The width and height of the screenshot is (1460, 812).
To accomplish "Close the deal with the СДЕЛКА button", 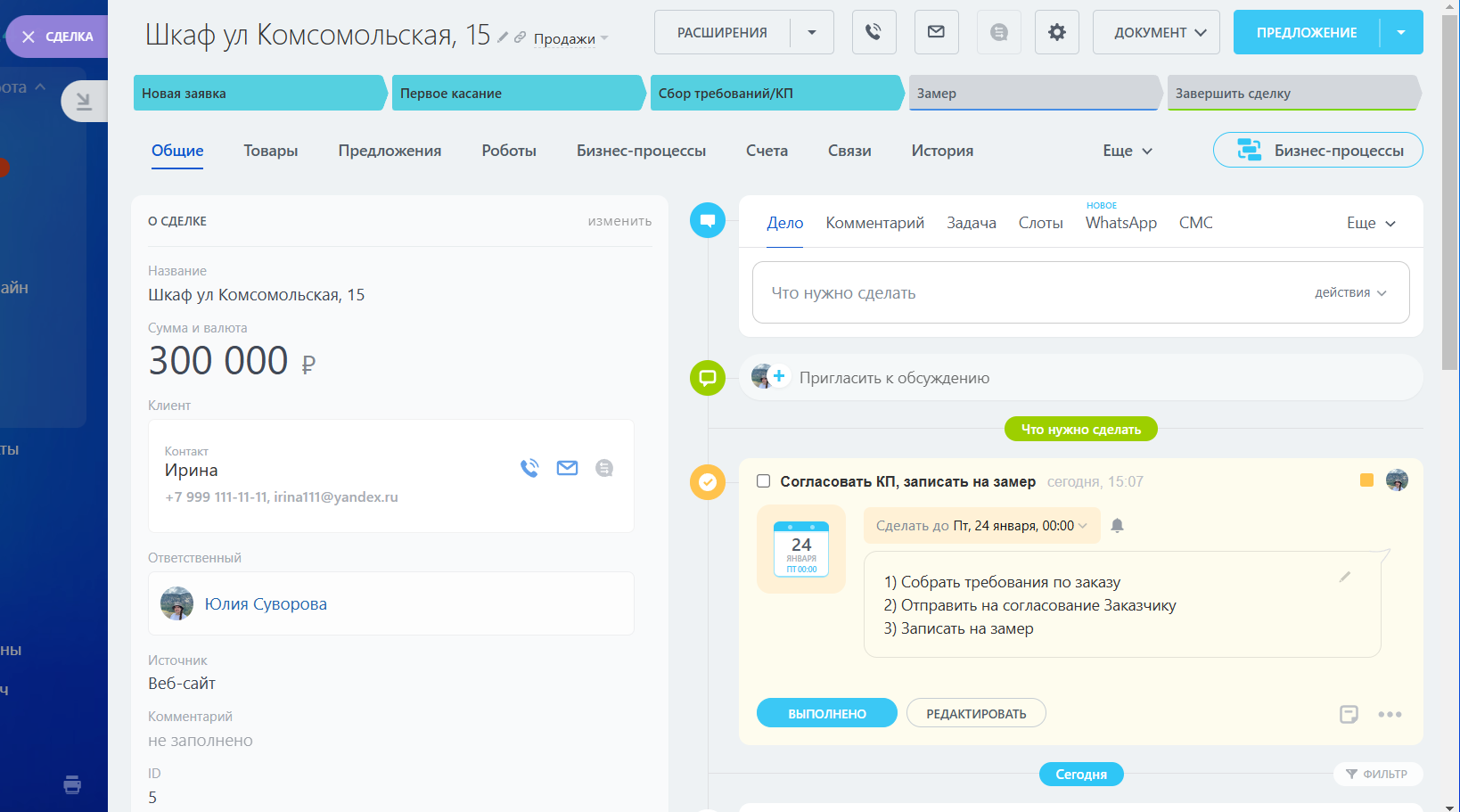I will tap(58, 37).
